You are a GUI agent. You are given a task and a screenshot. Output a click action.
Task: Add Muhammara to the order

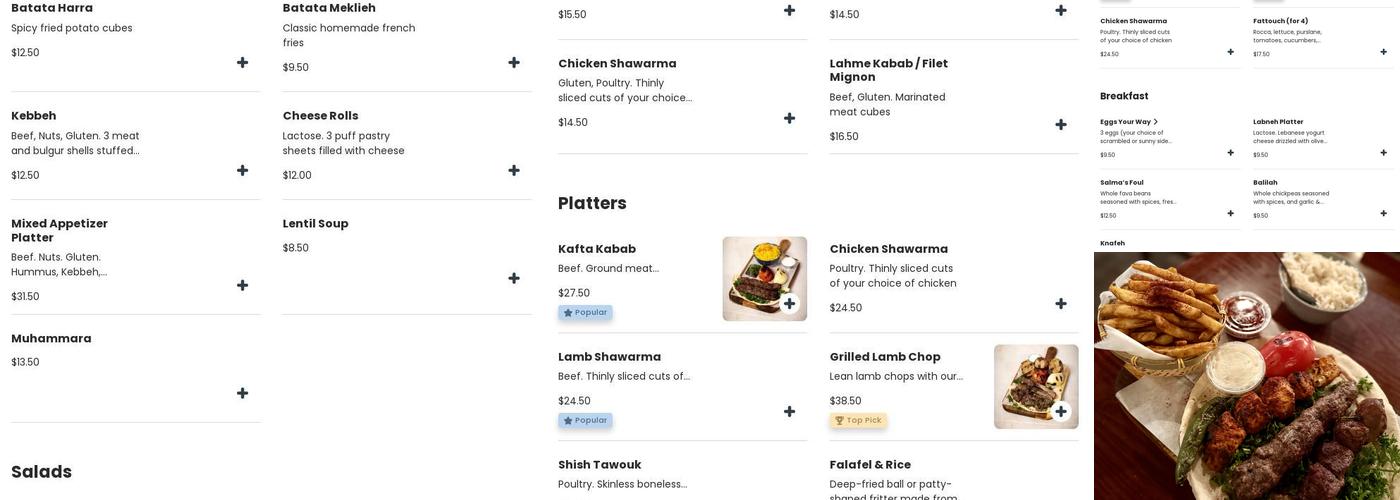coord(242,394)
